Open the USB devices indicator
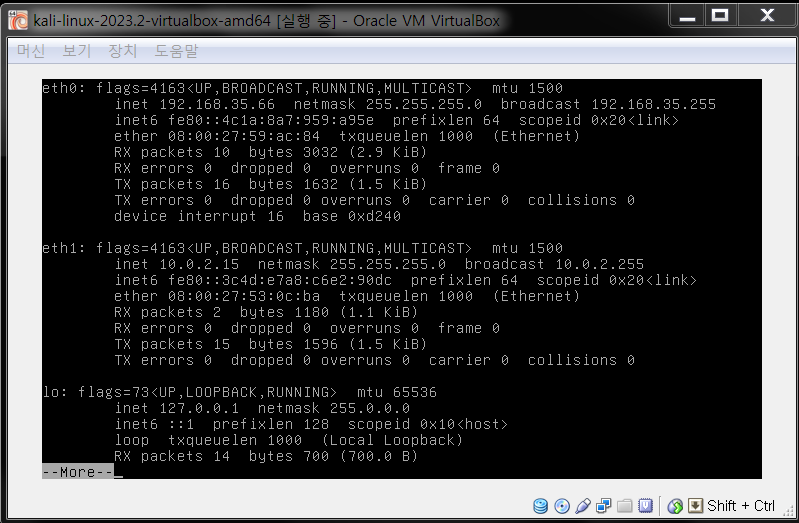 (x=582, y=506)
